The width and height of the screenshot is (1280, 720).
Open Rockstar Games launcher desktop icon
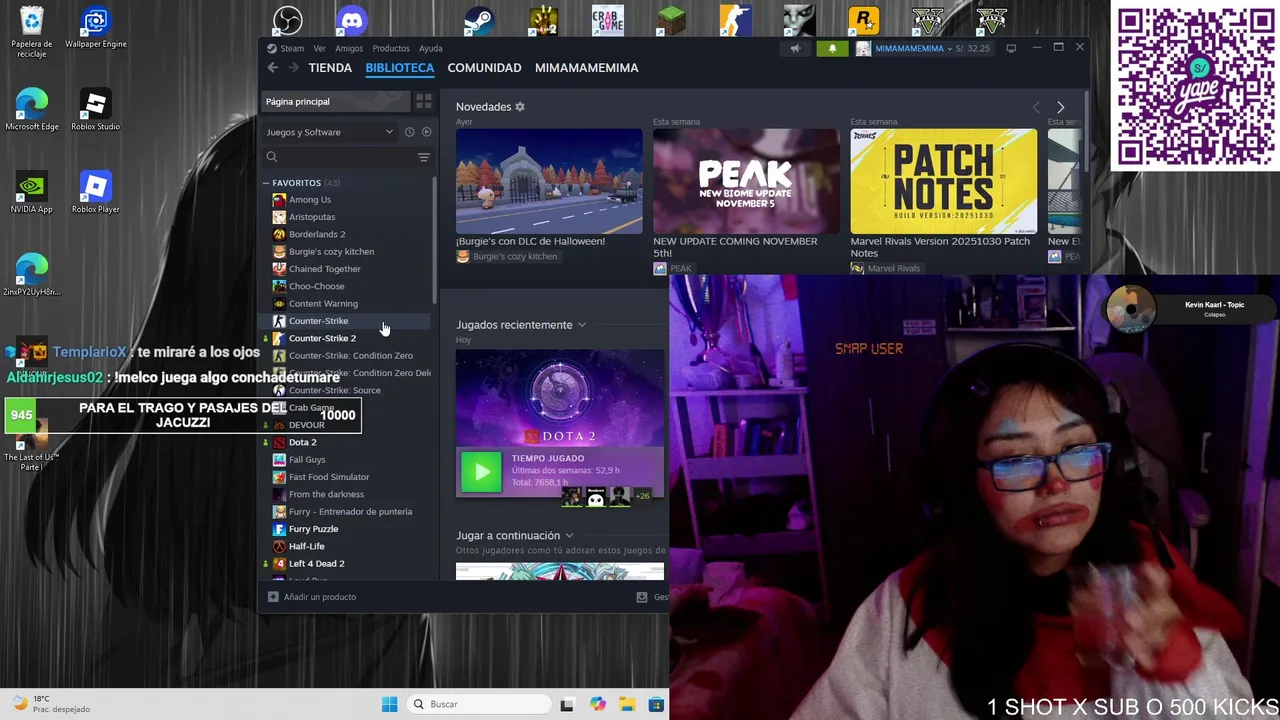click(x=863, y=20)
